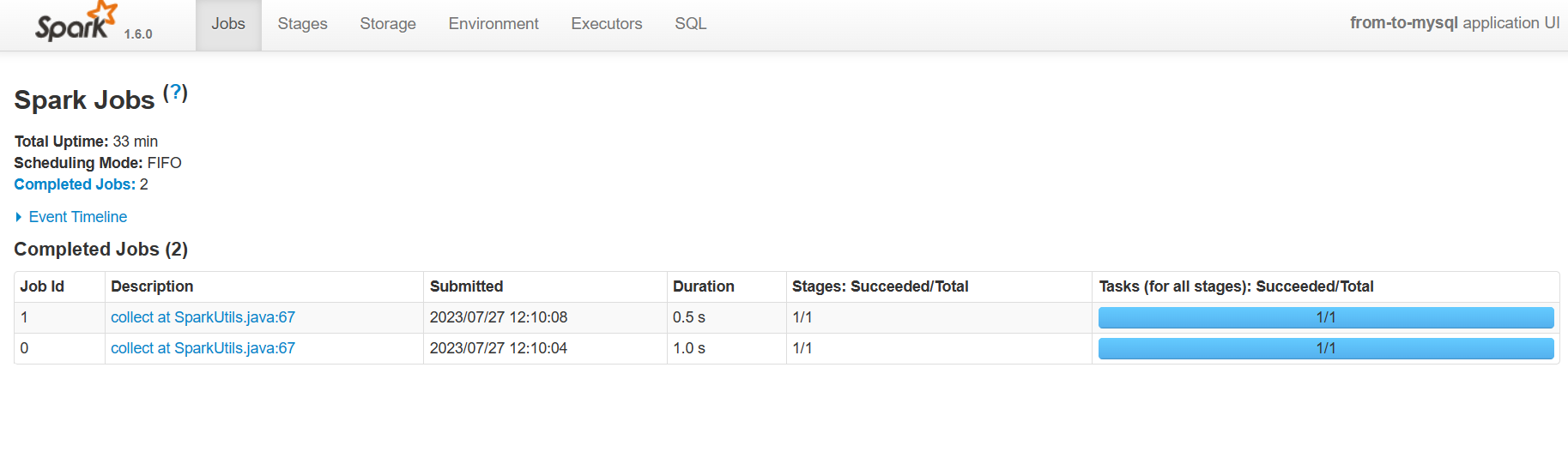Select the Environment tab
Viewport: 1568px width, 476px height.
pyautogui.click(x=493, y=24)
